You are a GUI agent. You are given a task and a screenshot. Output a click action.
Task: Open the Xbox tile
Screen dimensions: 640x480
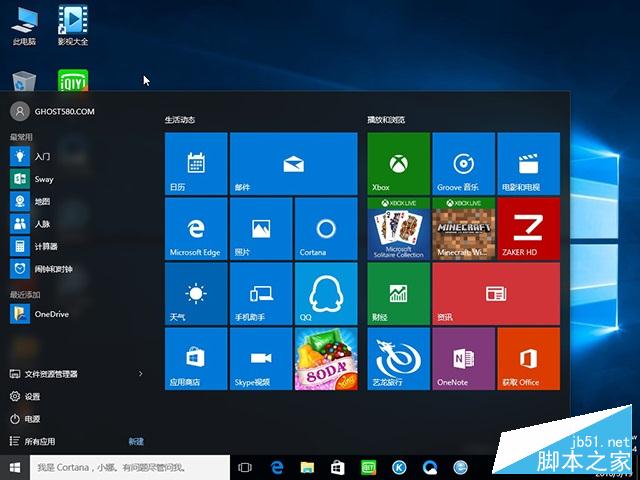[398, 163]
